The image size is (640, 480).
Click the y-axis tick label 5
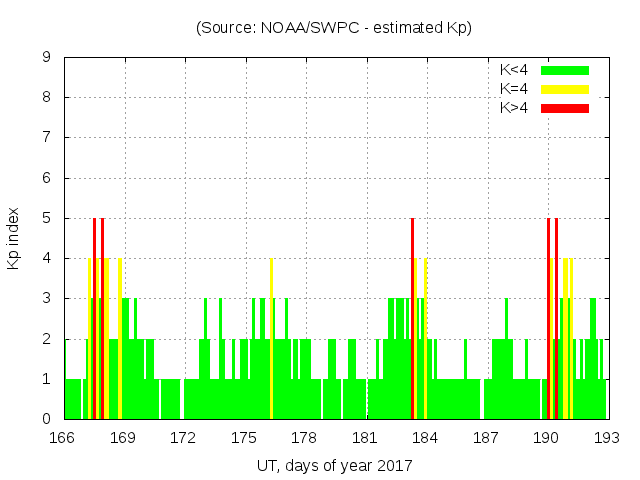tap(47, 218)
